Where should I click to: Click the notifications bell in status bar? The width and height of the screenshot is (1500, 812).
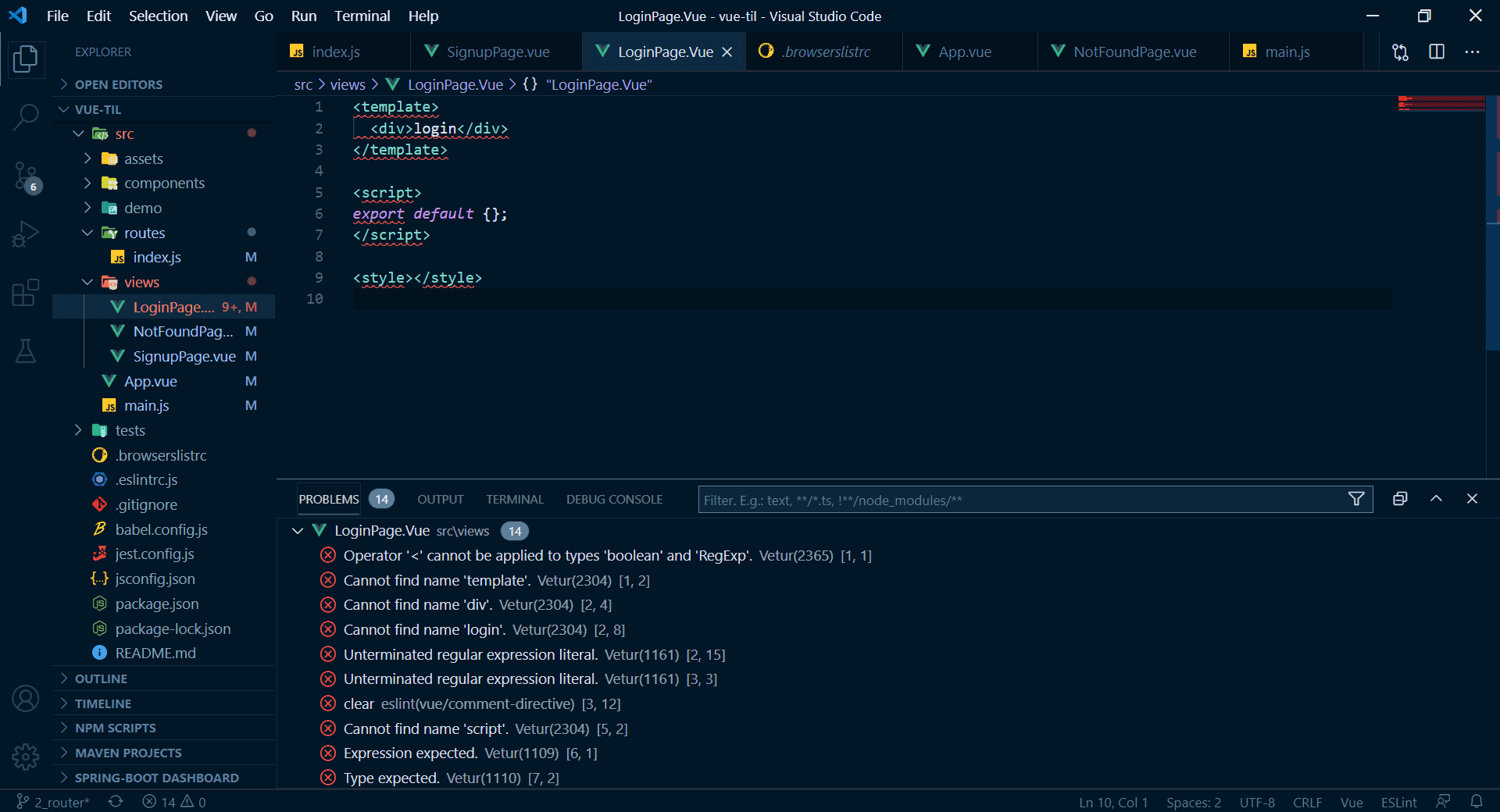pos(1476,802)
